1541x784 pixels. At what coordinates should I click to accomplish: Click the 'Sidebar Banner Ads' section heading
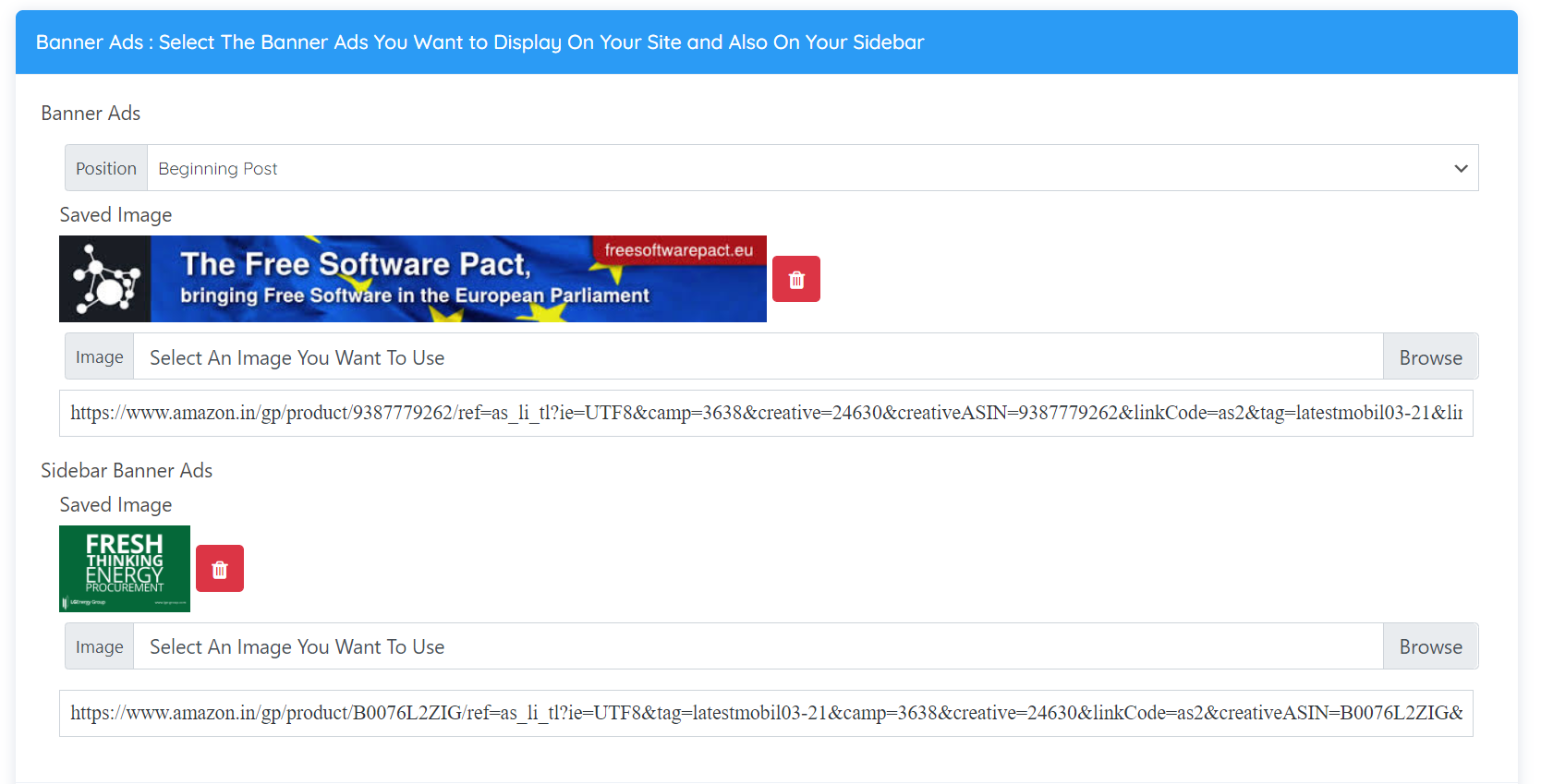coord(127,471)
